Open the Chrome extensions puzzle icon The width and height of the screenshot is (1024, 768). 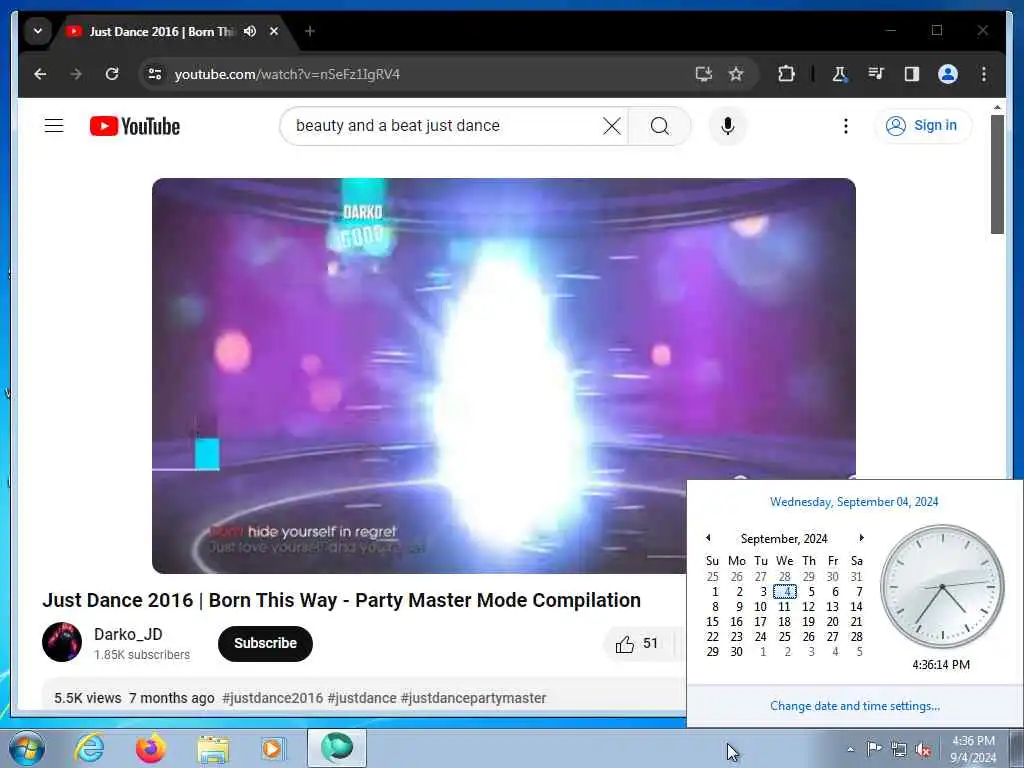click(x=786, y=74)
